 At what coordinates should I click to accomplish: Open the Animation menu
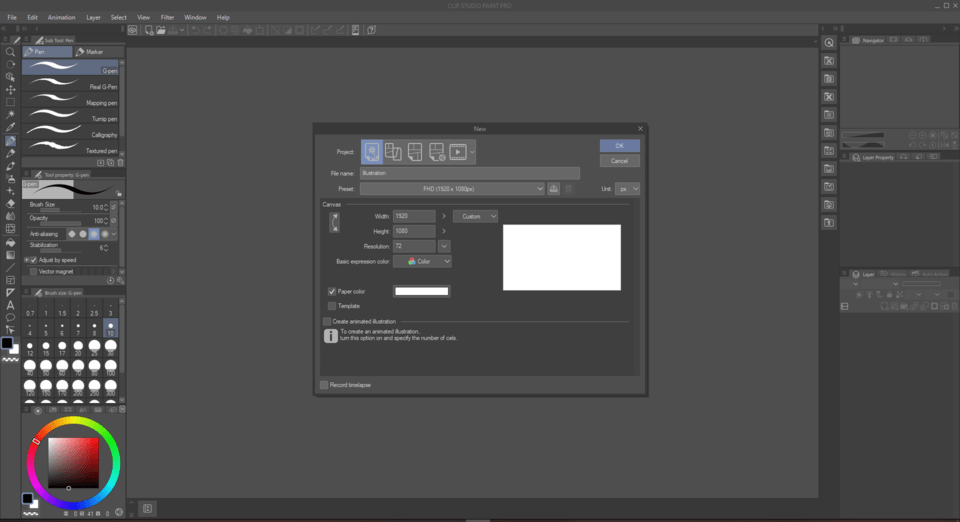pyautogui.click(x=62, y=17)
